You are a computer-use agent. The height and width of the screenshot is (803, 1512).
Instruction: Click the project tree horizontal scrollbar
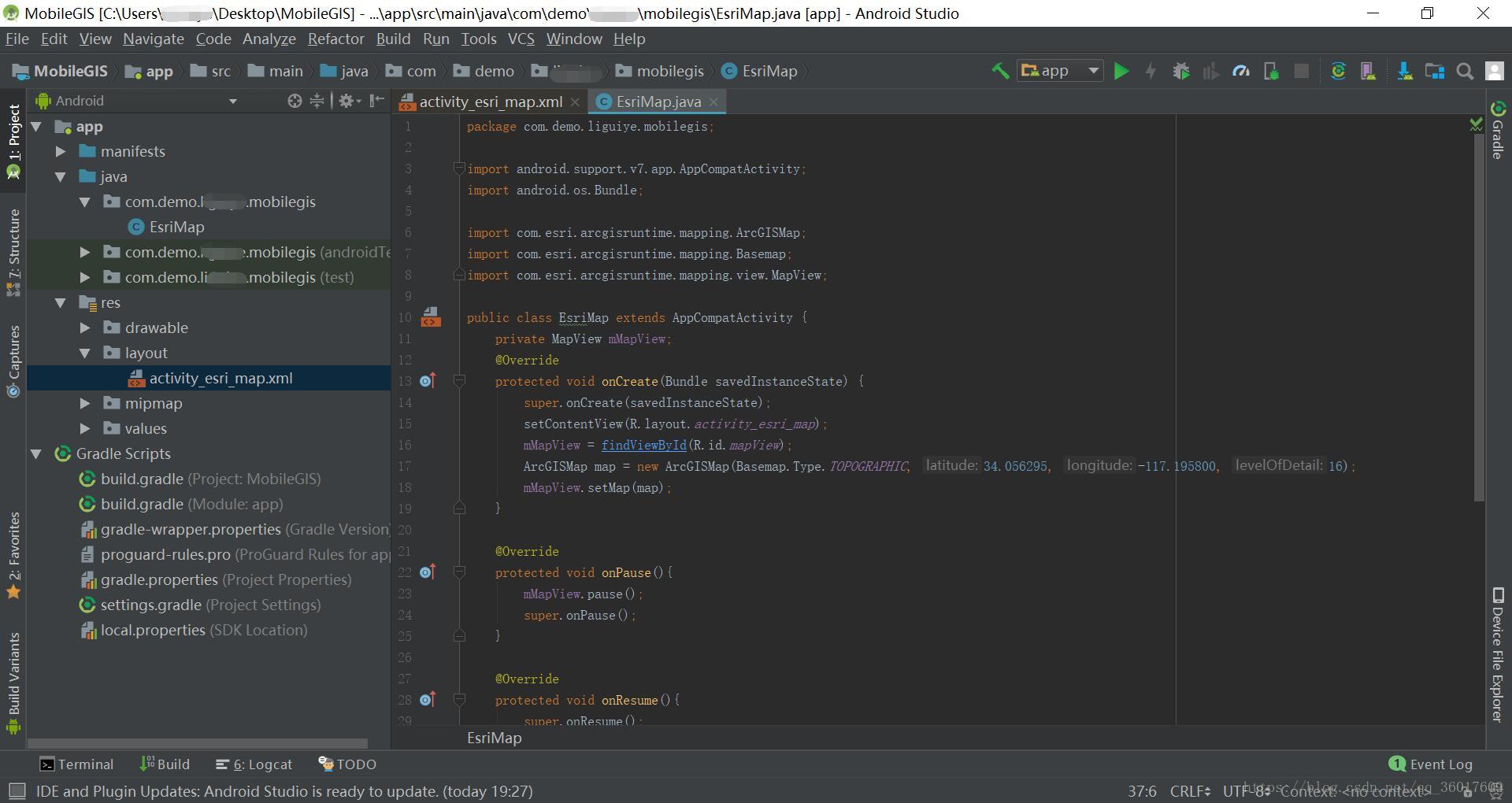[x=197, y=743]
